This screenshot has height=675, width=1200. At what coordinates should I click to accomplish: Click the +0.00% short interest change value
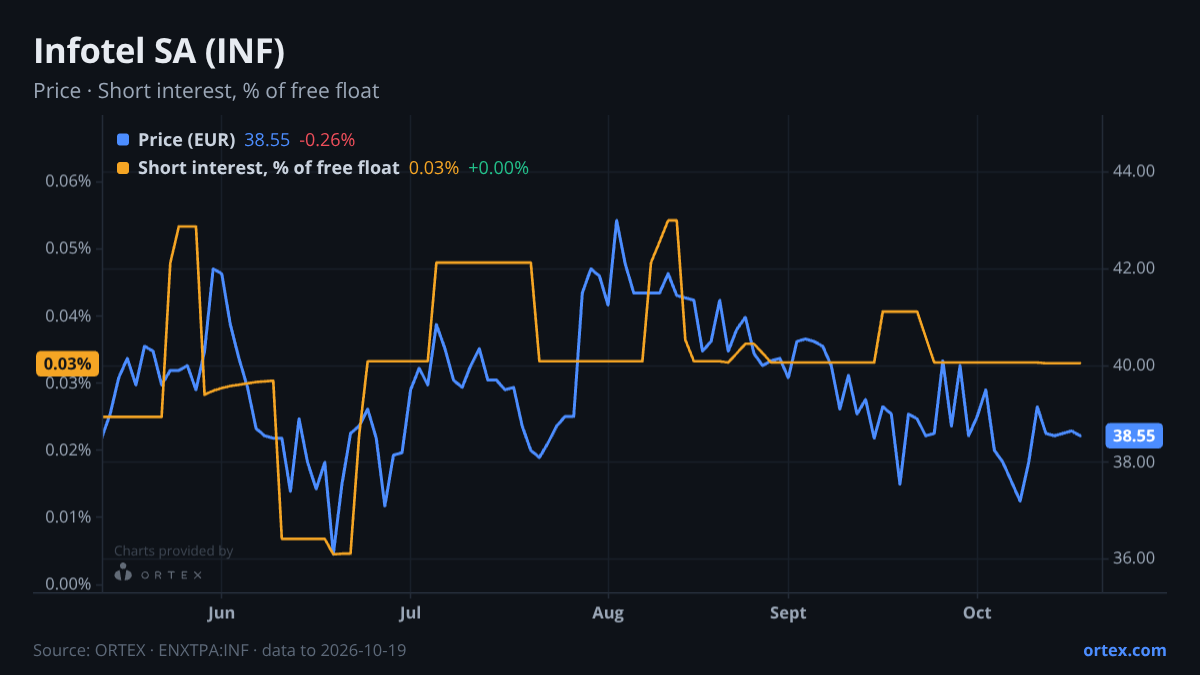(x=498, y=168)
